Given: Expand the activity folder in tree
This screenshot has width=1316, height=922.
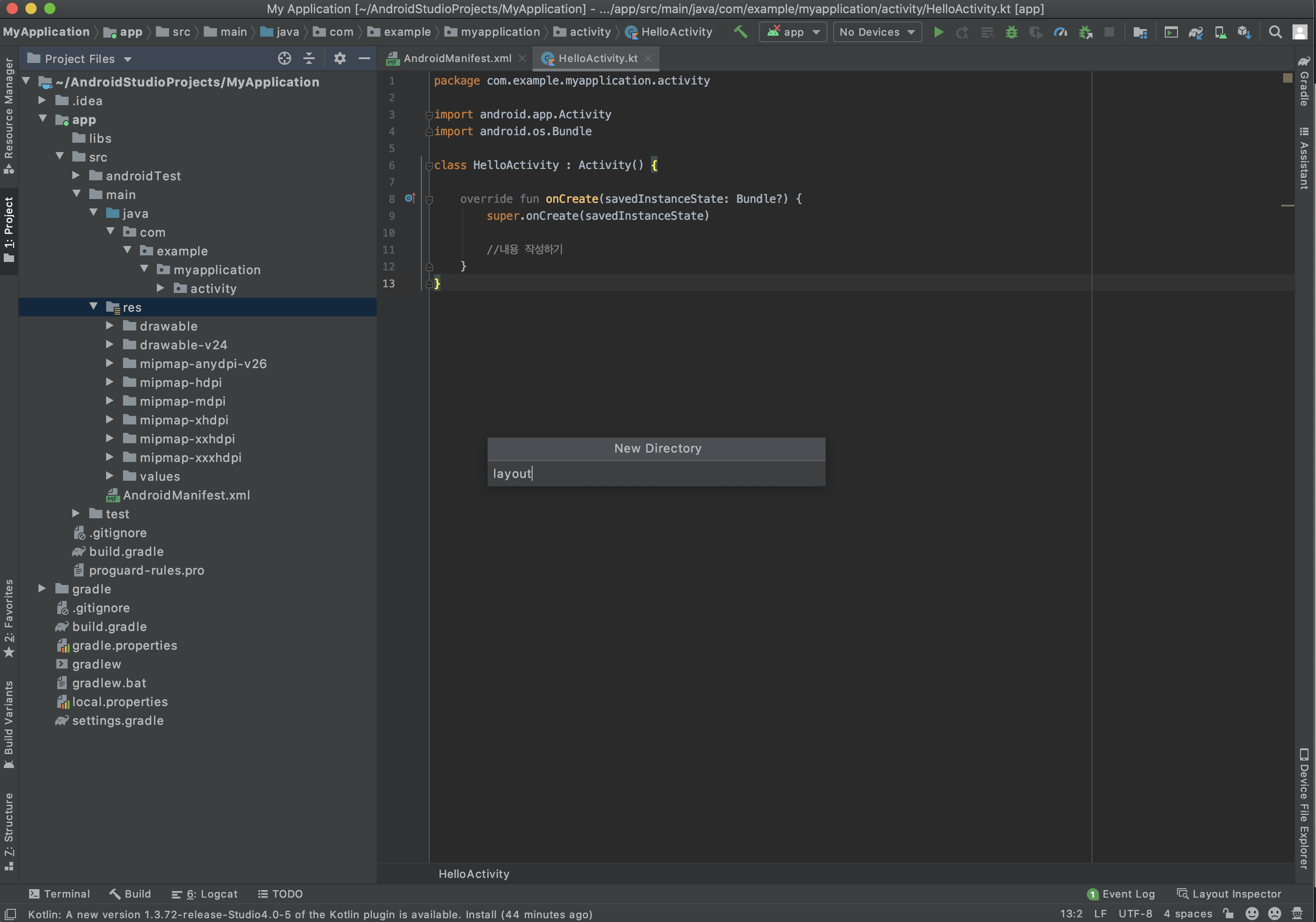Looking at the screenshot, I should pyautogui.click(x=161, y=288).
